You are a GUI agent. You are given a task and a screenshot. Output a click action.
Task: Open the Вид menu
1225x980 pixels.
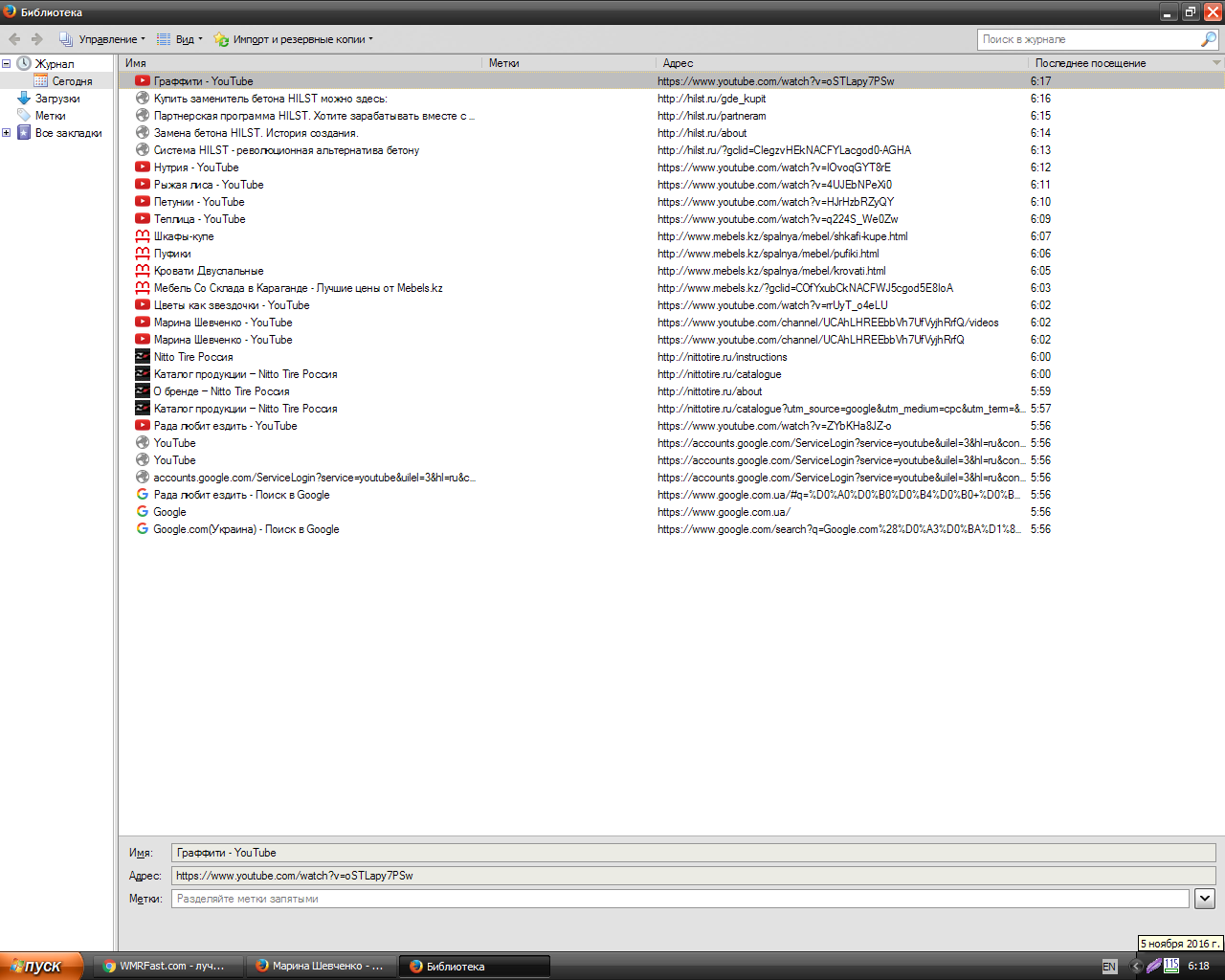(x=180, y=39)
